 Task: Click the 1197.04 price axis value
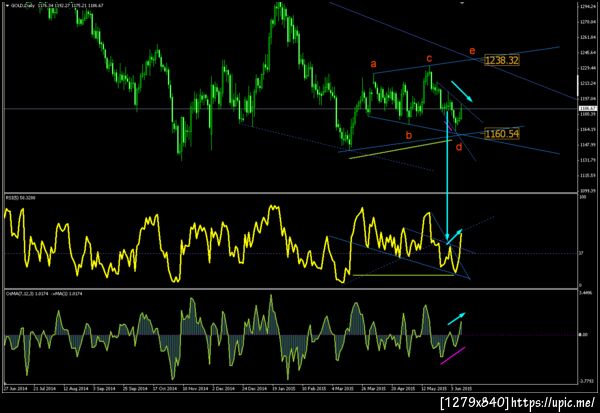click(587, 98)
